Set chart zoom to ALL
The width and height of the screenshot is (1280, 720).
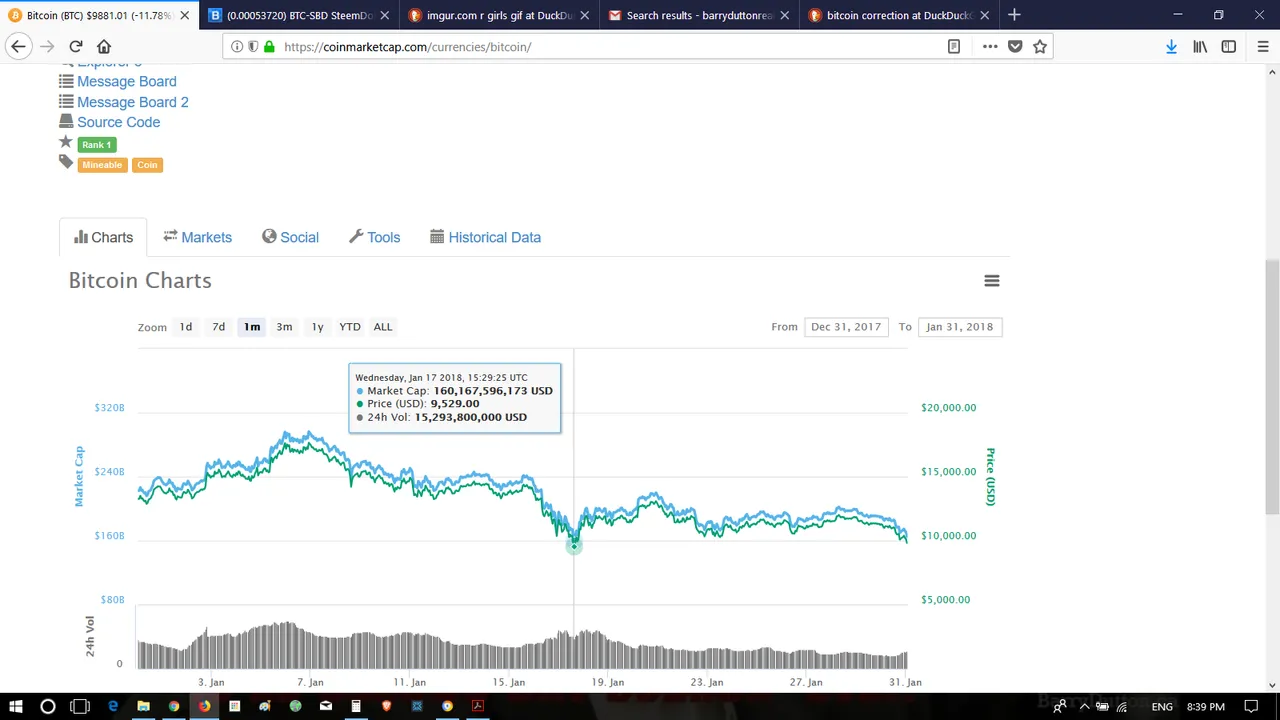[383, 327]
